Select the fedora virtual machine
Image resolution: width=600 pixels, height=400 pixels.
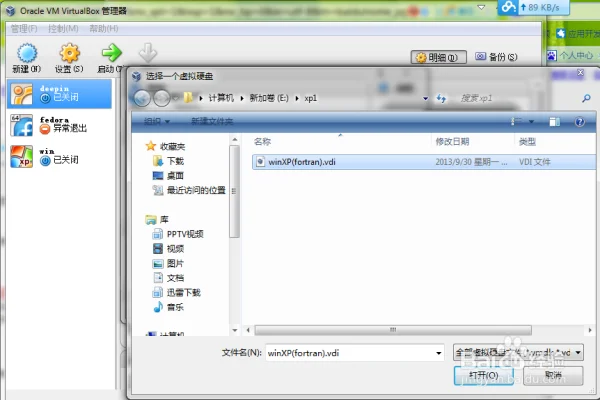coord(60,125)
